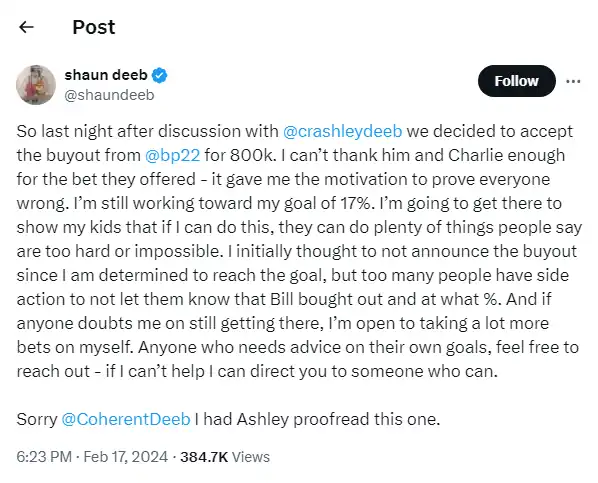Follow the shaun deeb account

(517, 81)
